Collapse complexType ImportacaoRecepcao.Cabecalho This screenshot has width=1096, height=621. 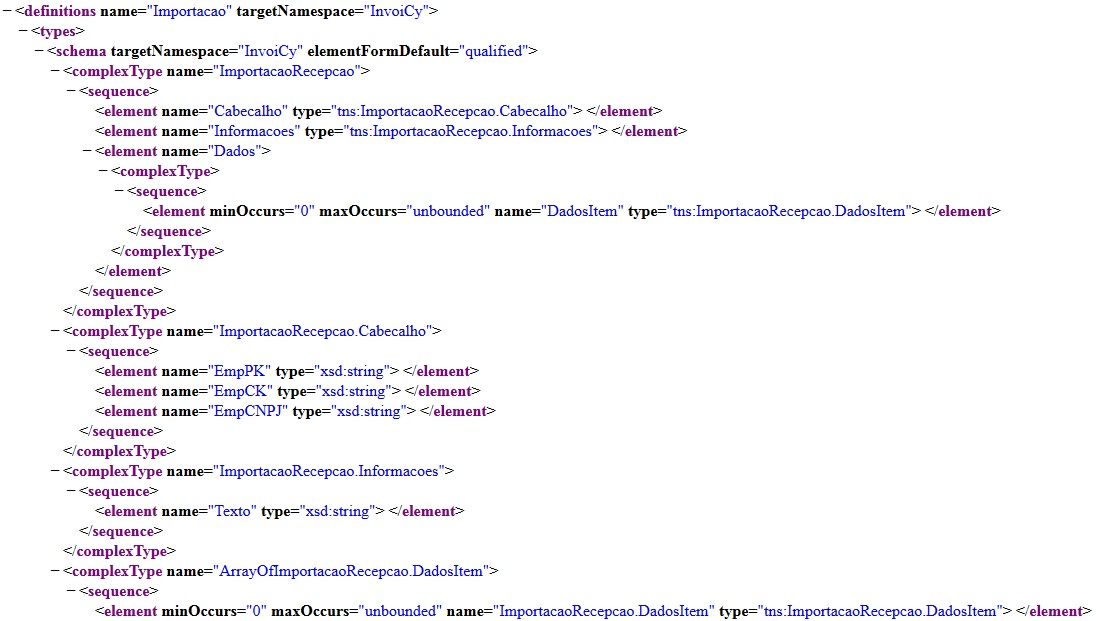pos(55,331)
